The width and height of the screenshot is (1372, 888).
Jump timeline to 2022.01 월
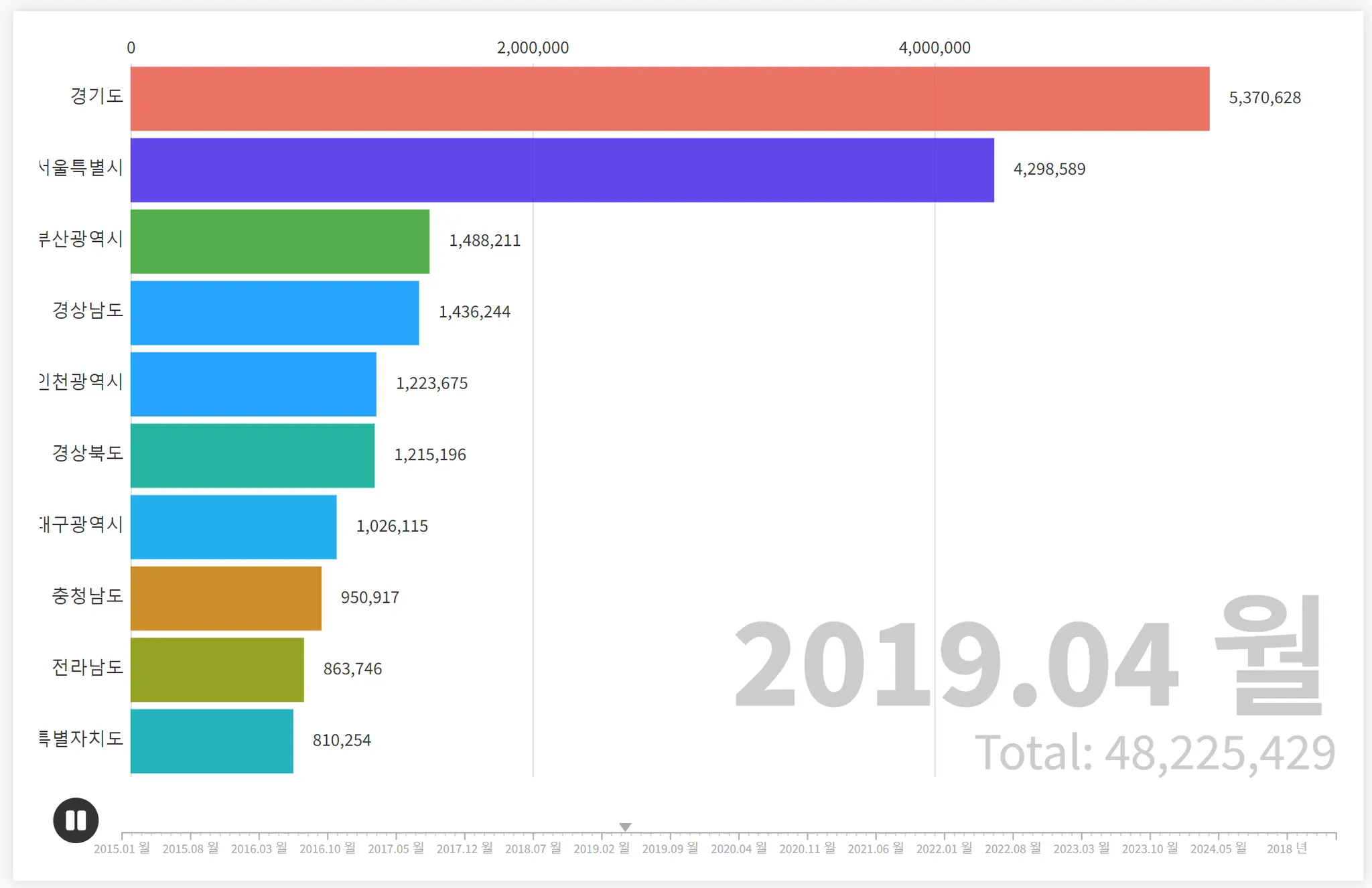944,848
